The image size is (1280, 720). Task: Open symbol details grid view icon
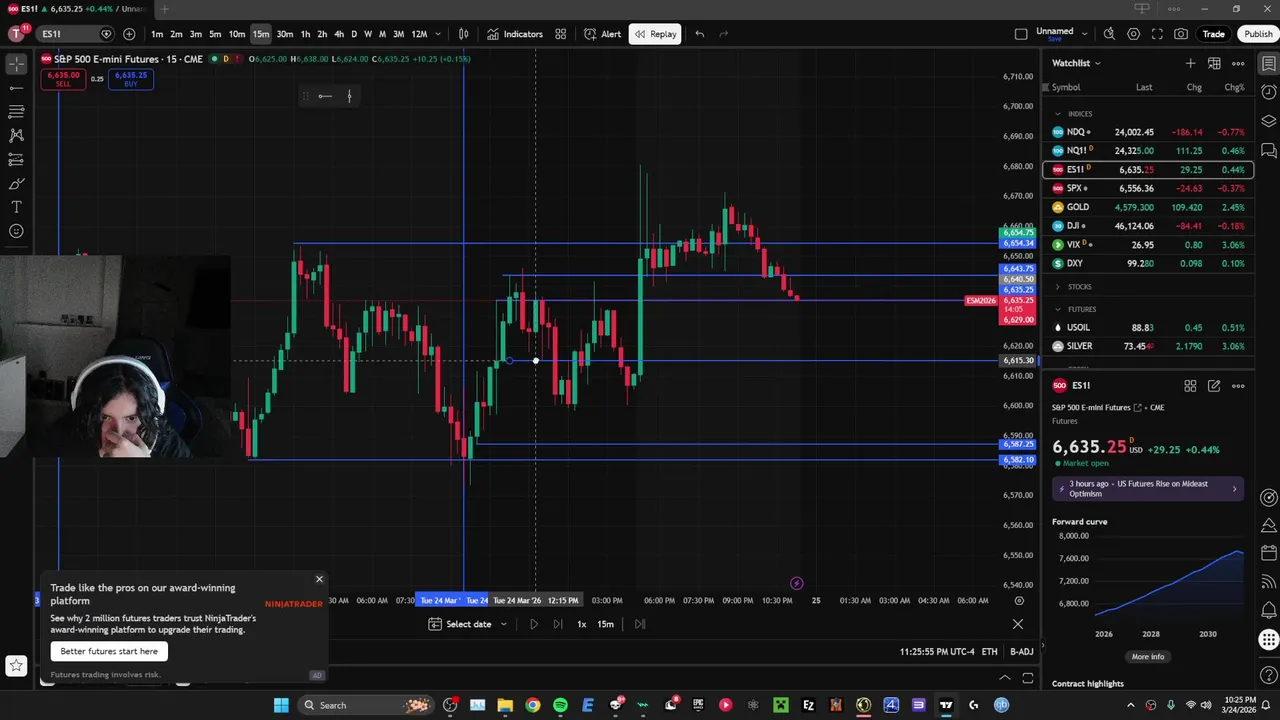pos(1190,386)
